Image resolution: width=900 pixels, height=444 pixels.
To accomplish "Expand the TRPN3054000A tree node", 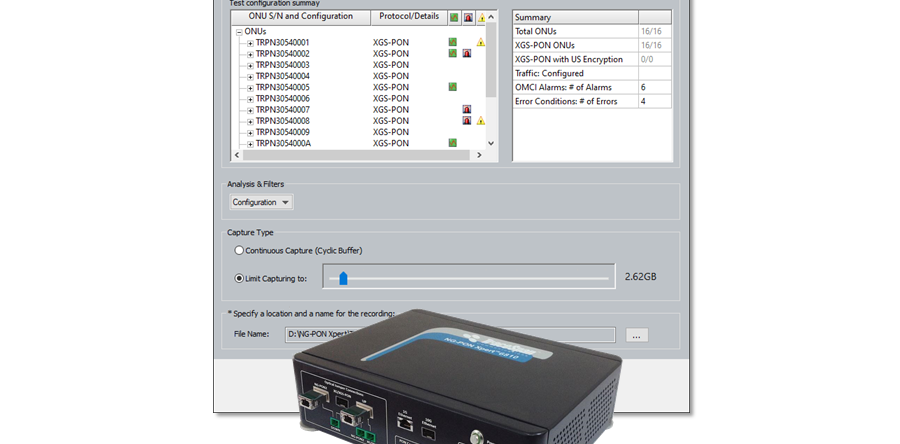I will coord(250,144).
